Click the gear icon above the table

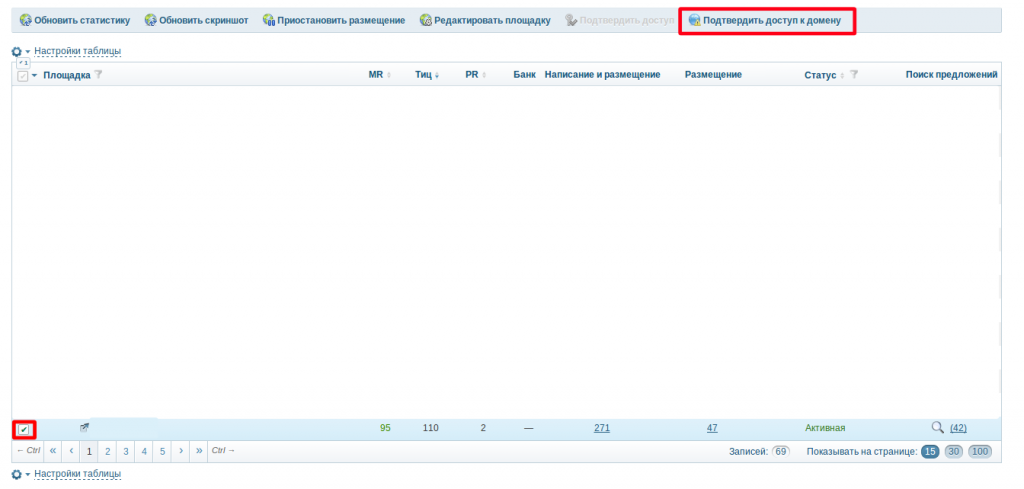click(17, 51)
